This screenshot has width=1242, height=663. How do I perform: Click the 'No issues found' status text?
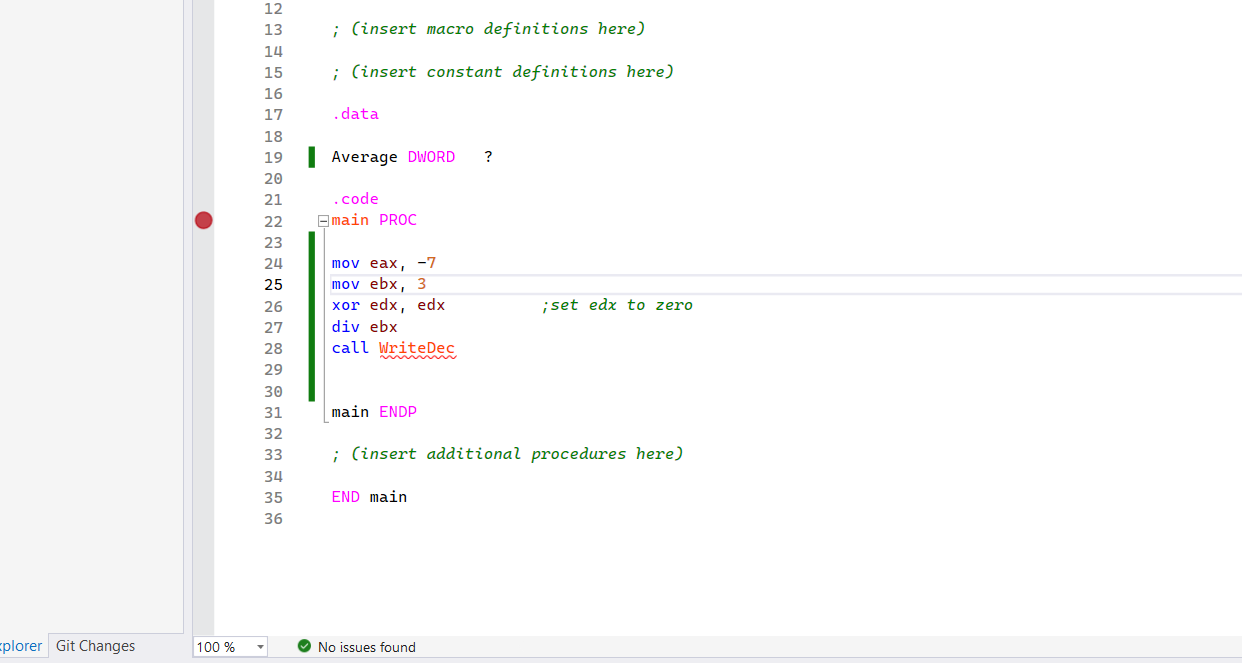(365, 647)
